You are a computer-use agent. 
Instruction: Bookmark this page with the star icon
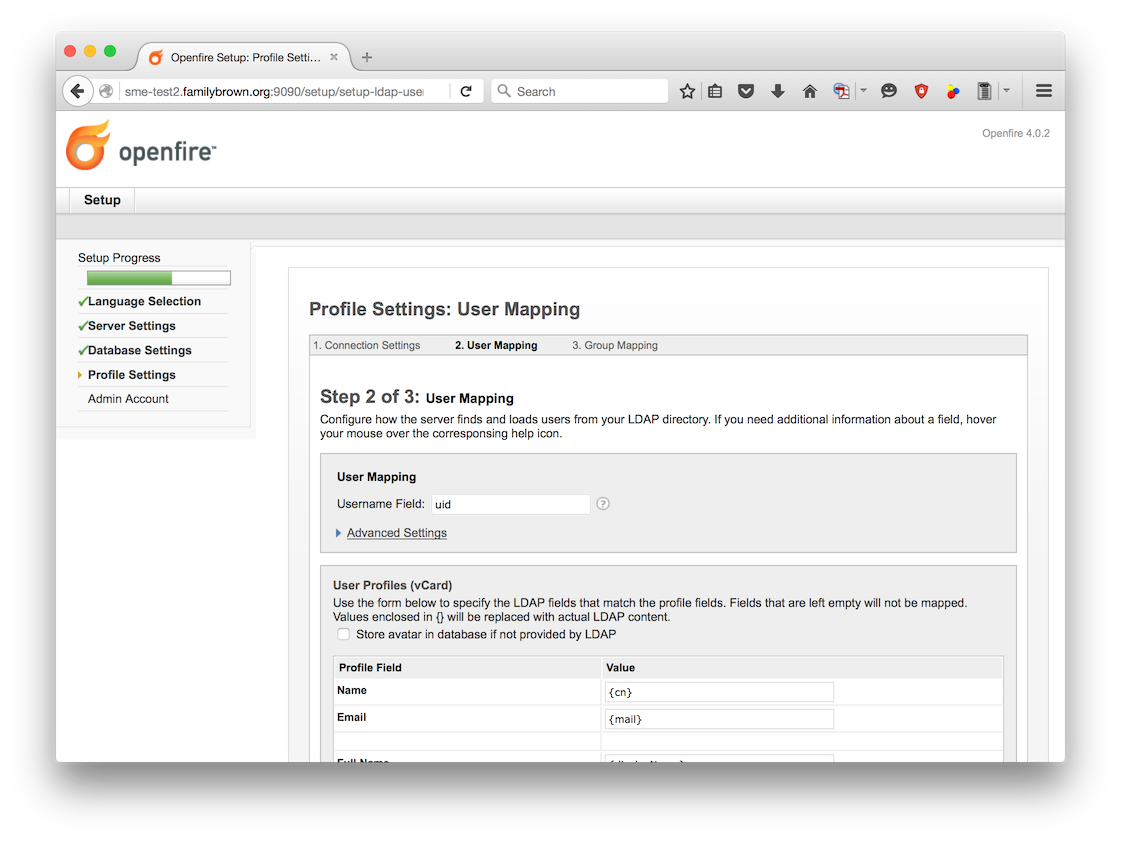point(687,91)
